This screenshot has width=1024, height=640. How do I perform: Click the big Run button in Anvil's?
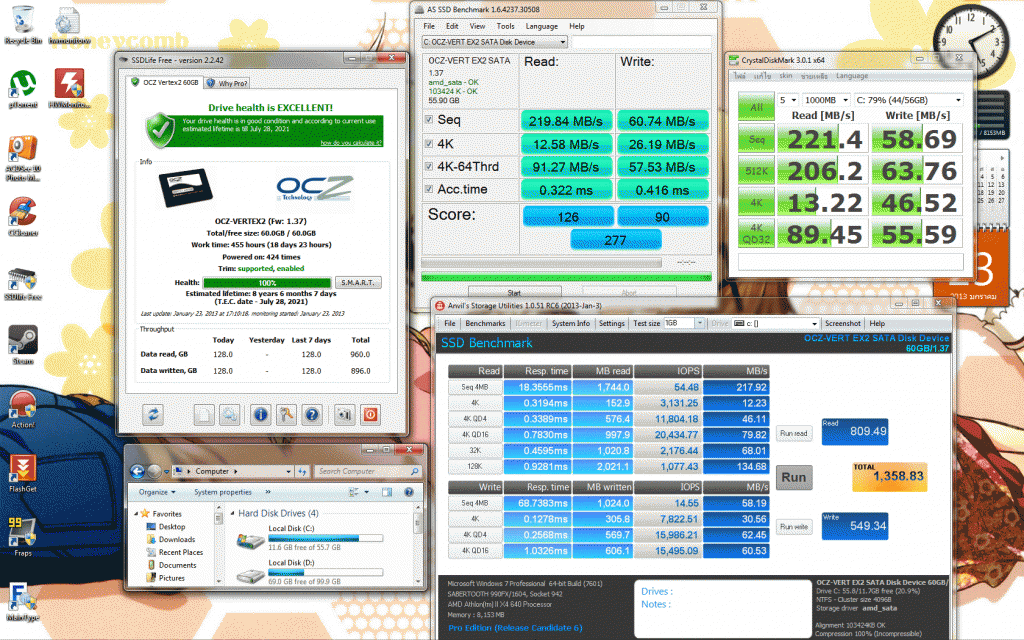tap(793, 477)
